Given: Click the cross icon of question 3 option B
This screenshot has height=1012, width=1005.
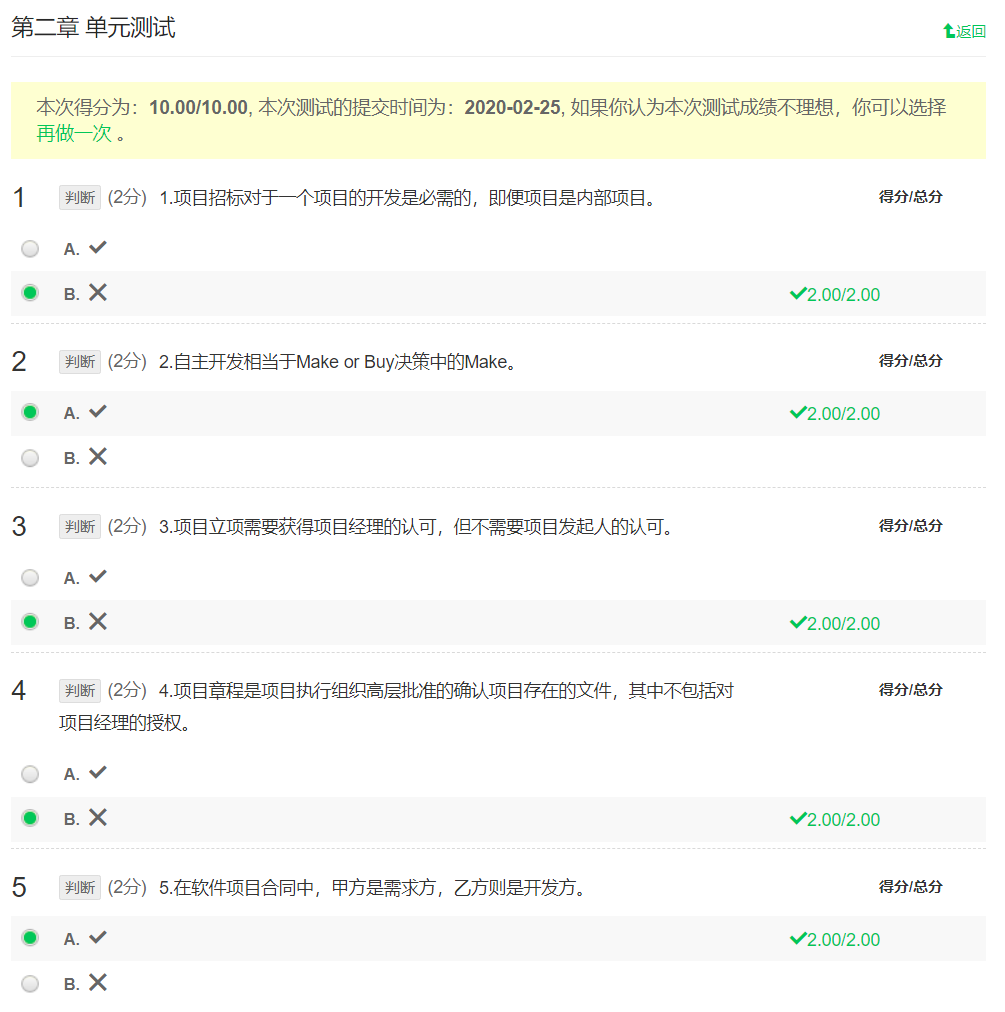Looking at the screenshot, I should click(x=97, y=622).
